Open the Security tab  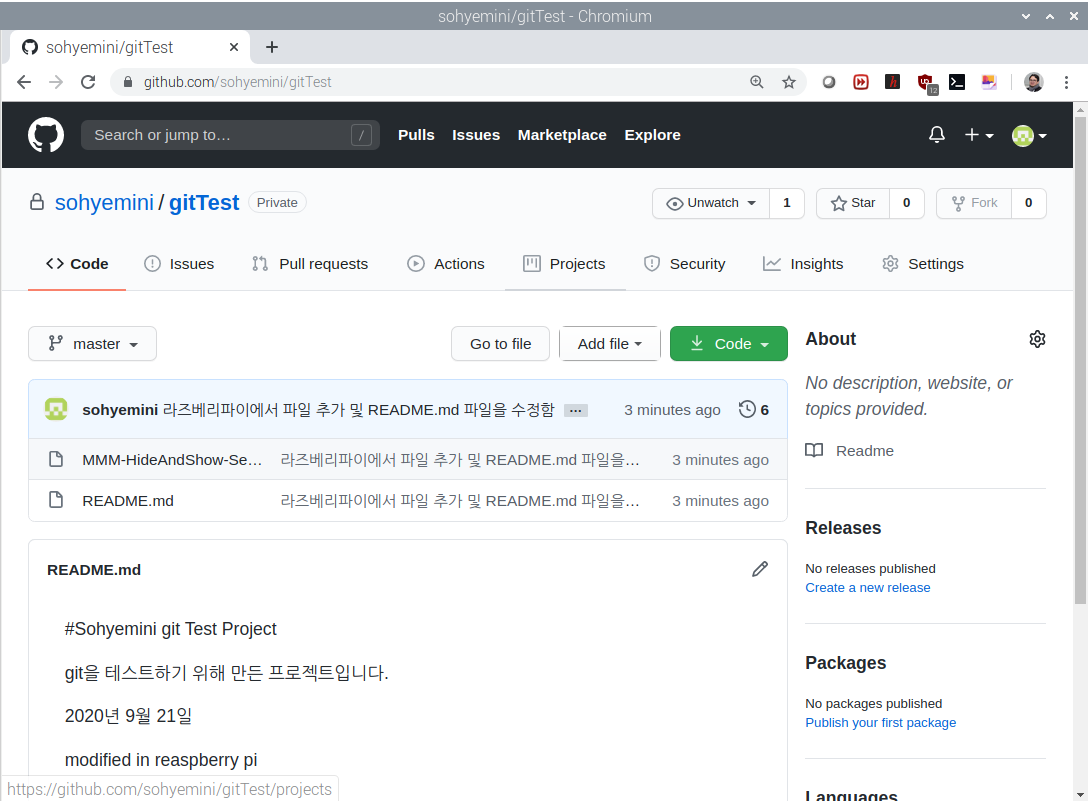point(684,264)
